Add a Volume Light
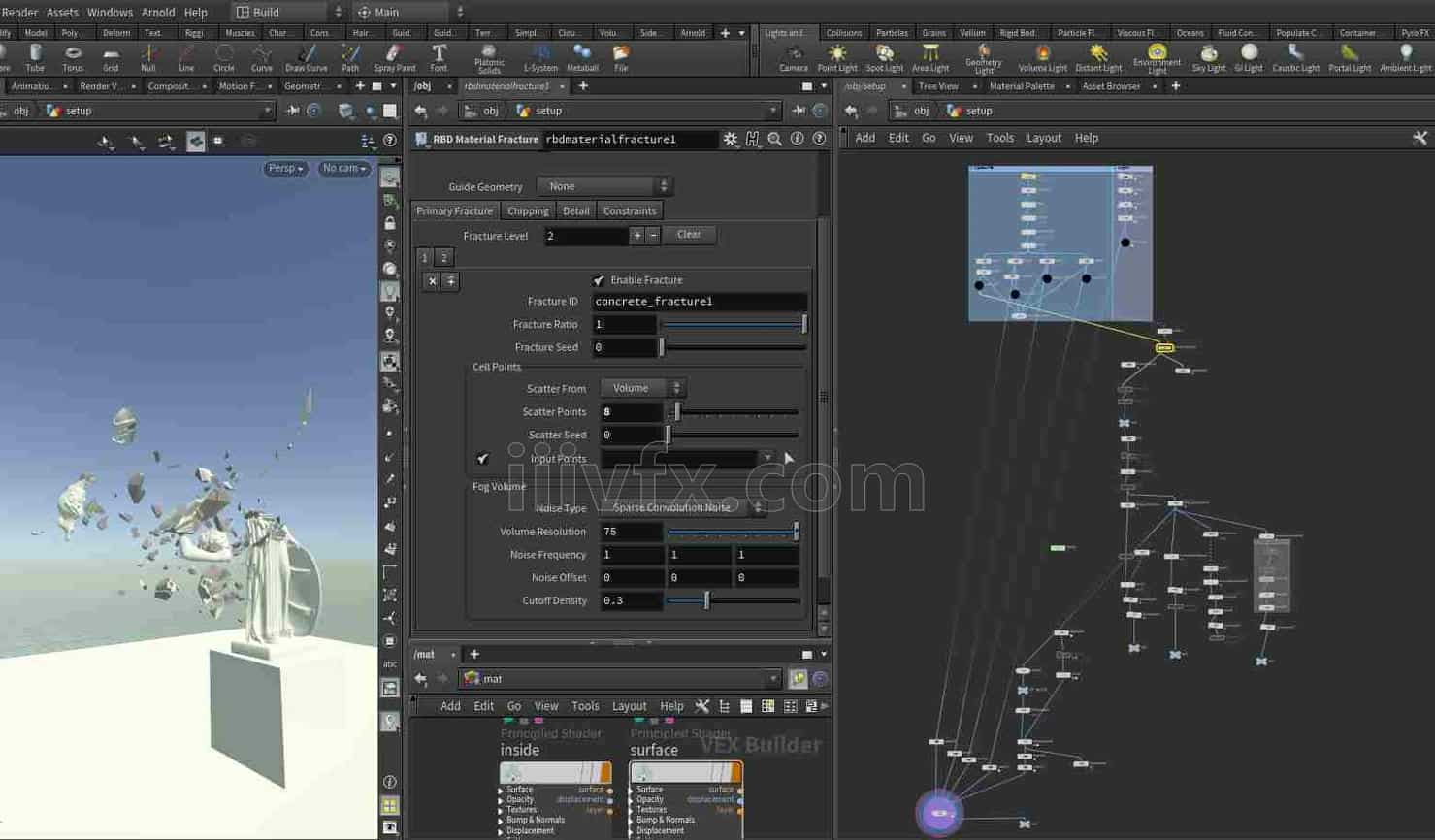Image resolution: width=1435 pixels, height=840 pixels. pyautogui.click(x=1043, y=58)
